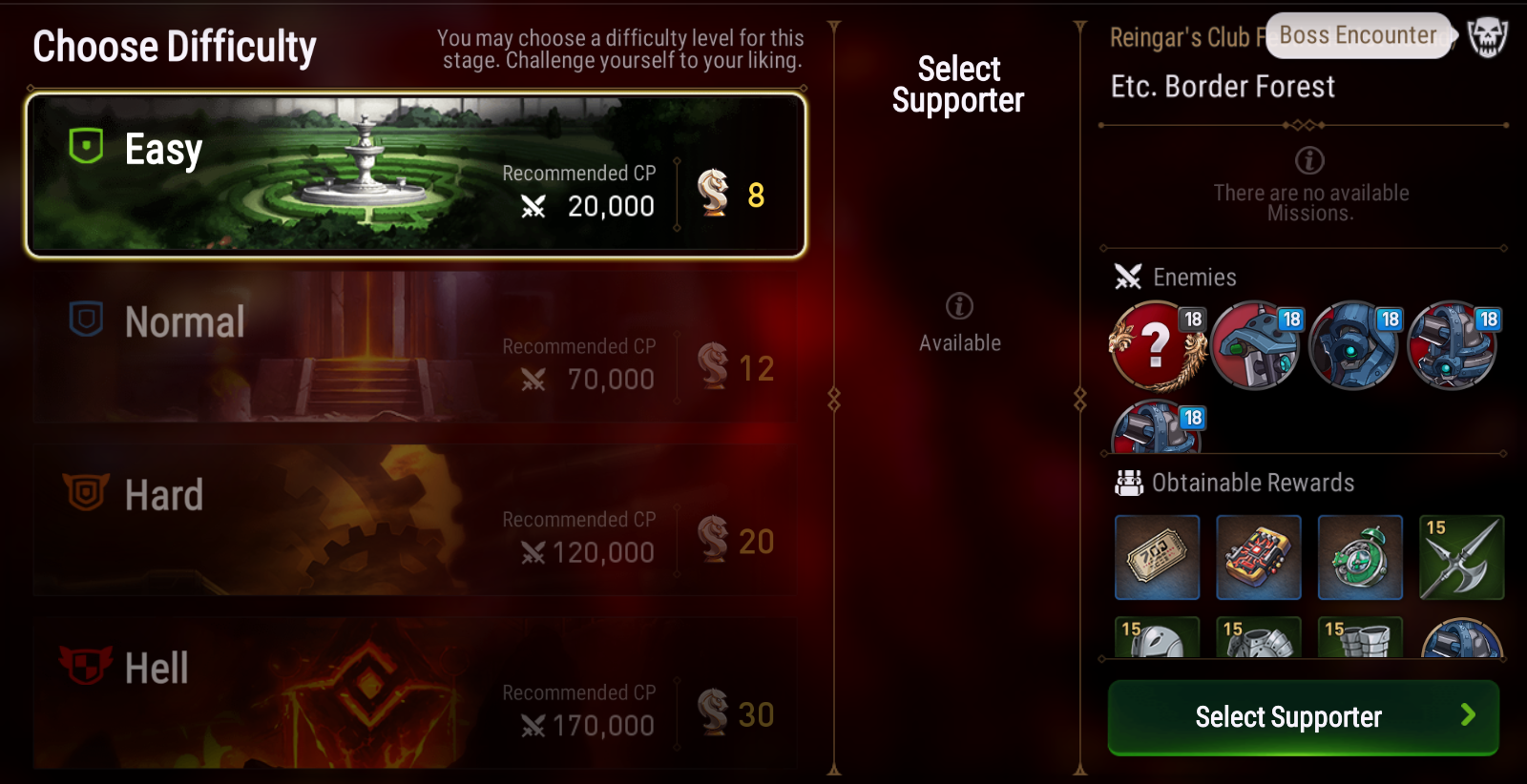Choose the Normal difficulty level
The width and height of the screenshot is (1527, 784).
(x=416, y=347)
